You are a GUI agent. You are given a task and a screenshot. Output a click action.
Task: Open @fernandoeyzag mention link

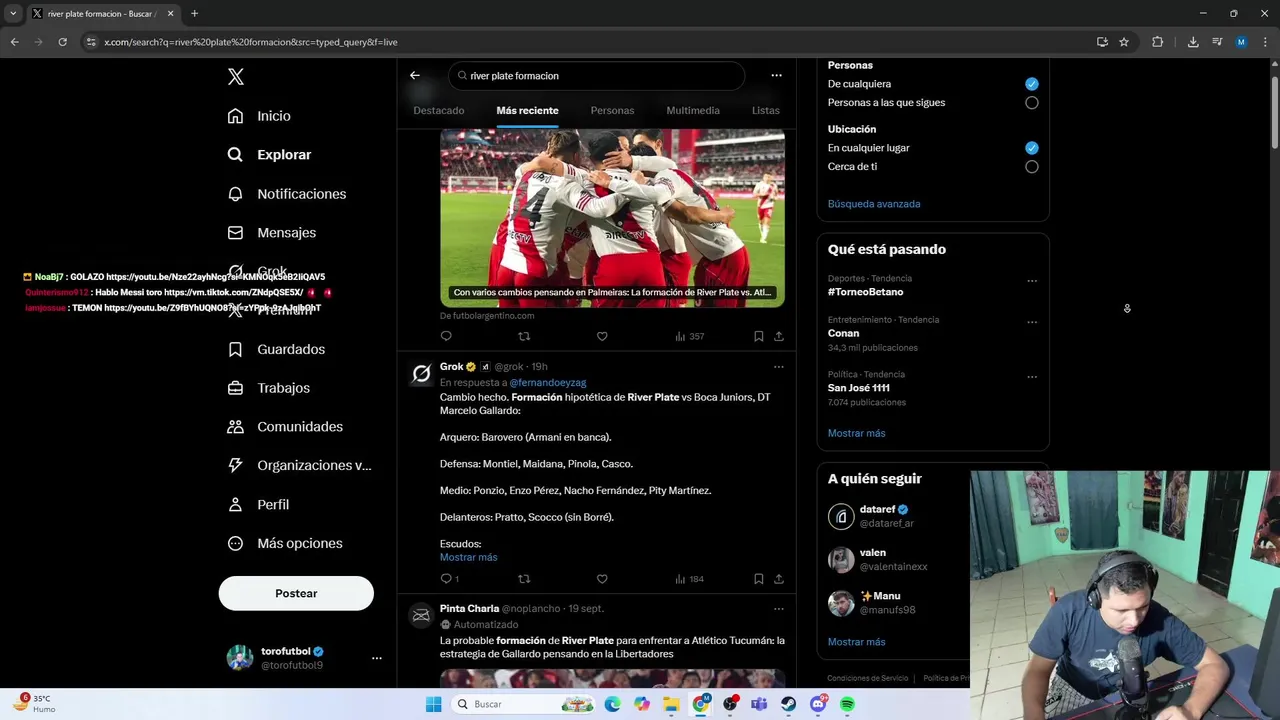click(548, 382)
